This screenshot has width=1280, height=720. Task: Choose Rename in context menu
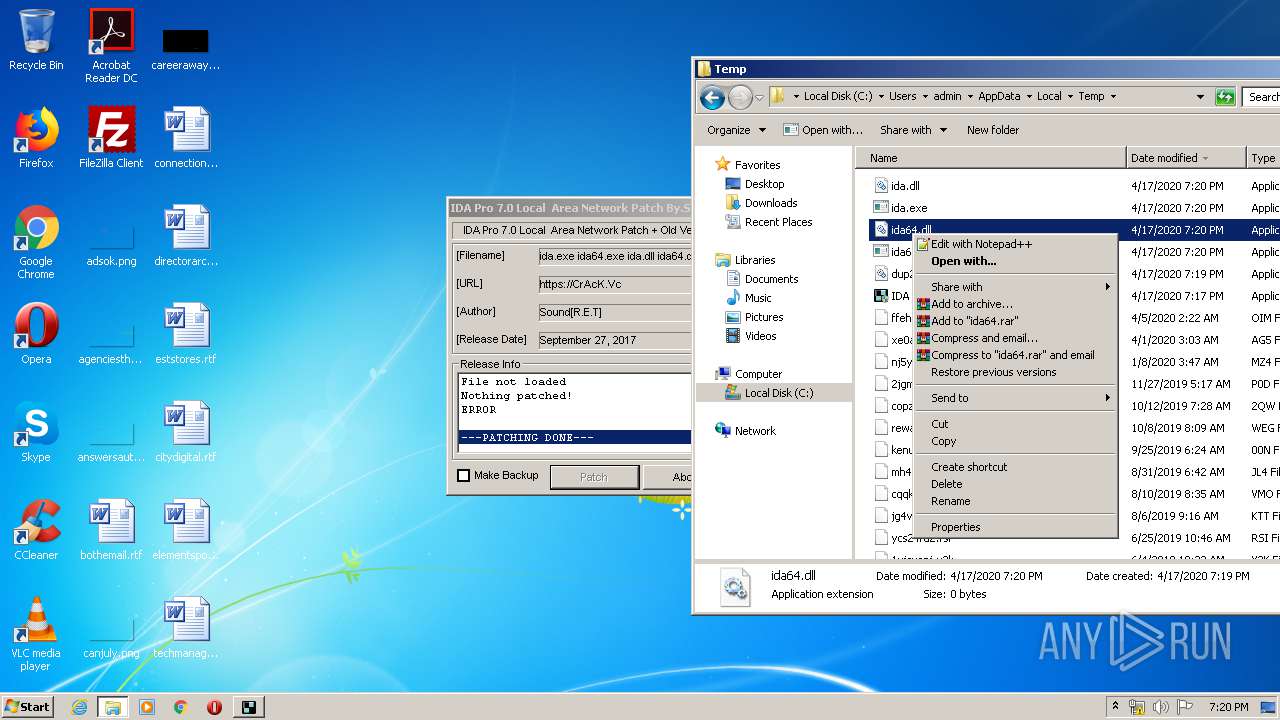tap(1015, 501)
